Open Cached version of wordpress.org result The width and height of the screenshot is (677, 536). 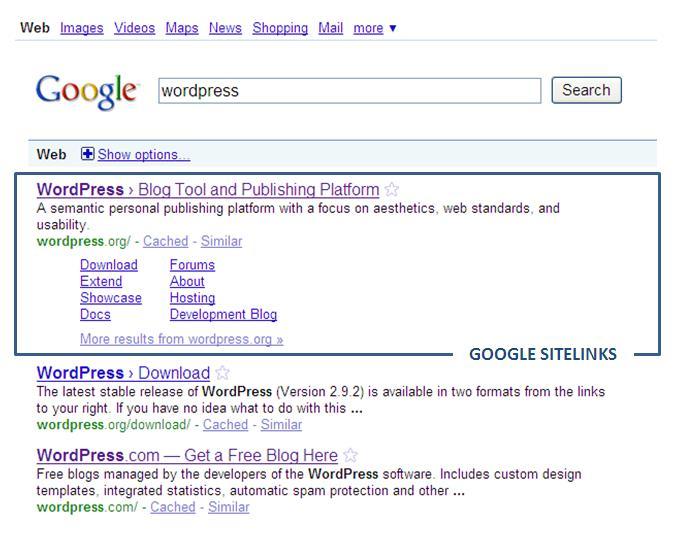[165, 241]
